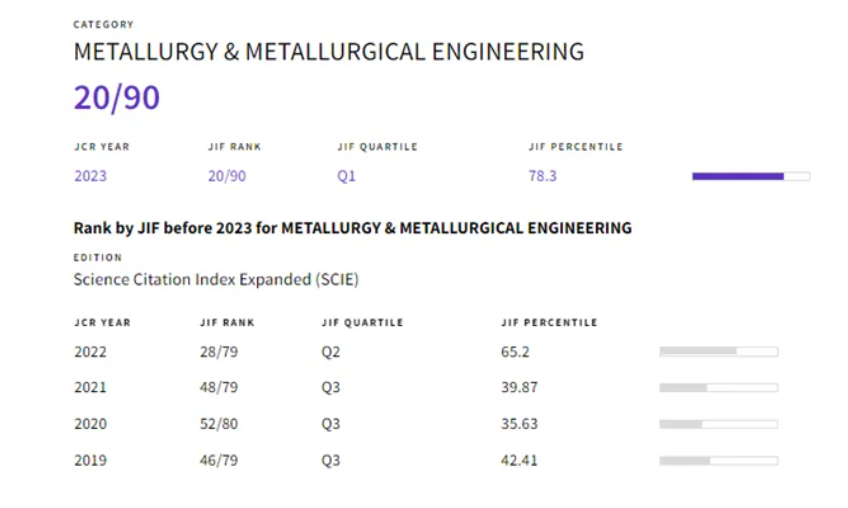This screenshot has width=848, height=508.
Task: Click the 52/80 rank for 2020
Action: point(218,424)
